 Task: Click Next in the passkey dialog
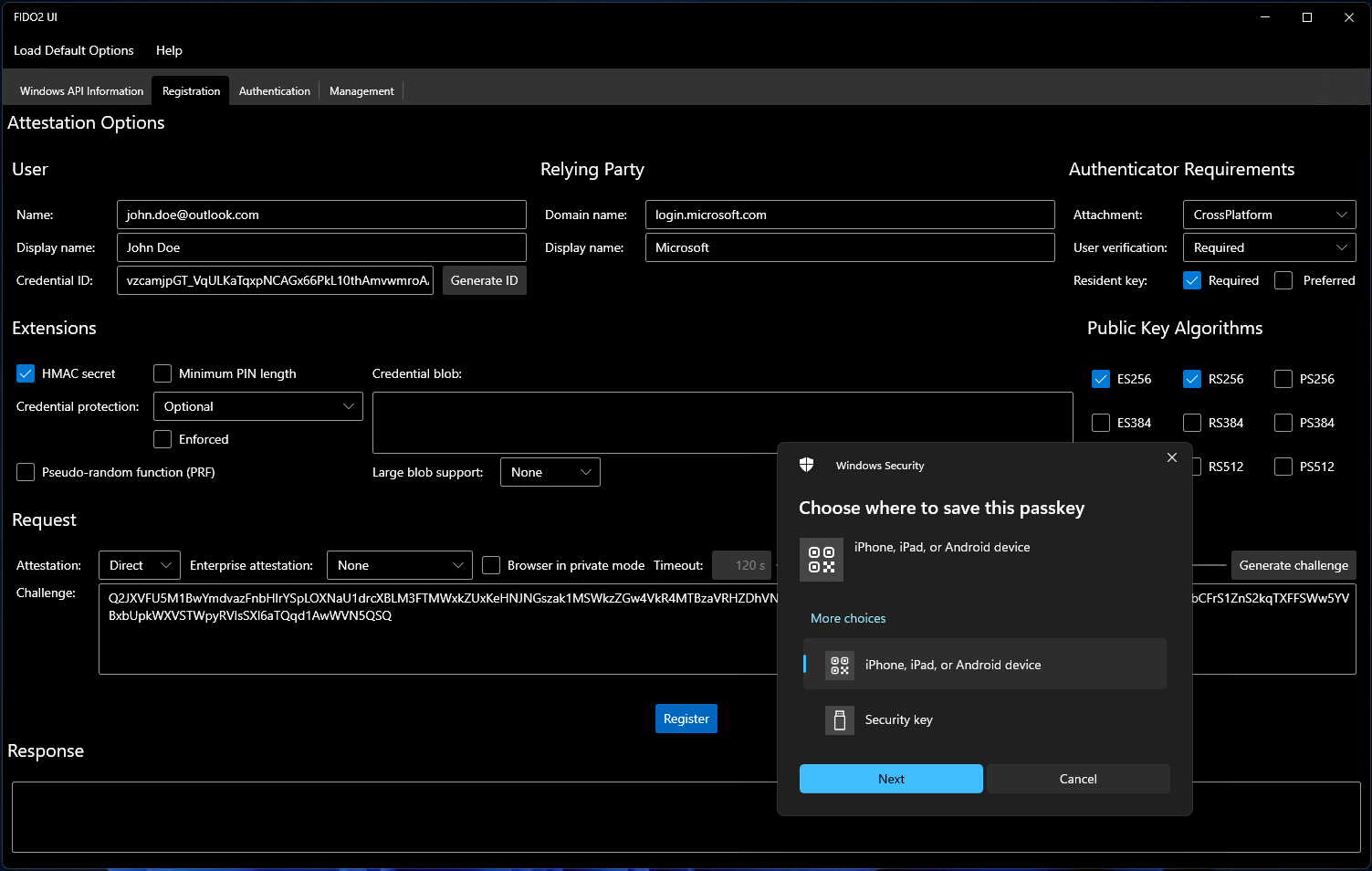[x=891, y=779]
